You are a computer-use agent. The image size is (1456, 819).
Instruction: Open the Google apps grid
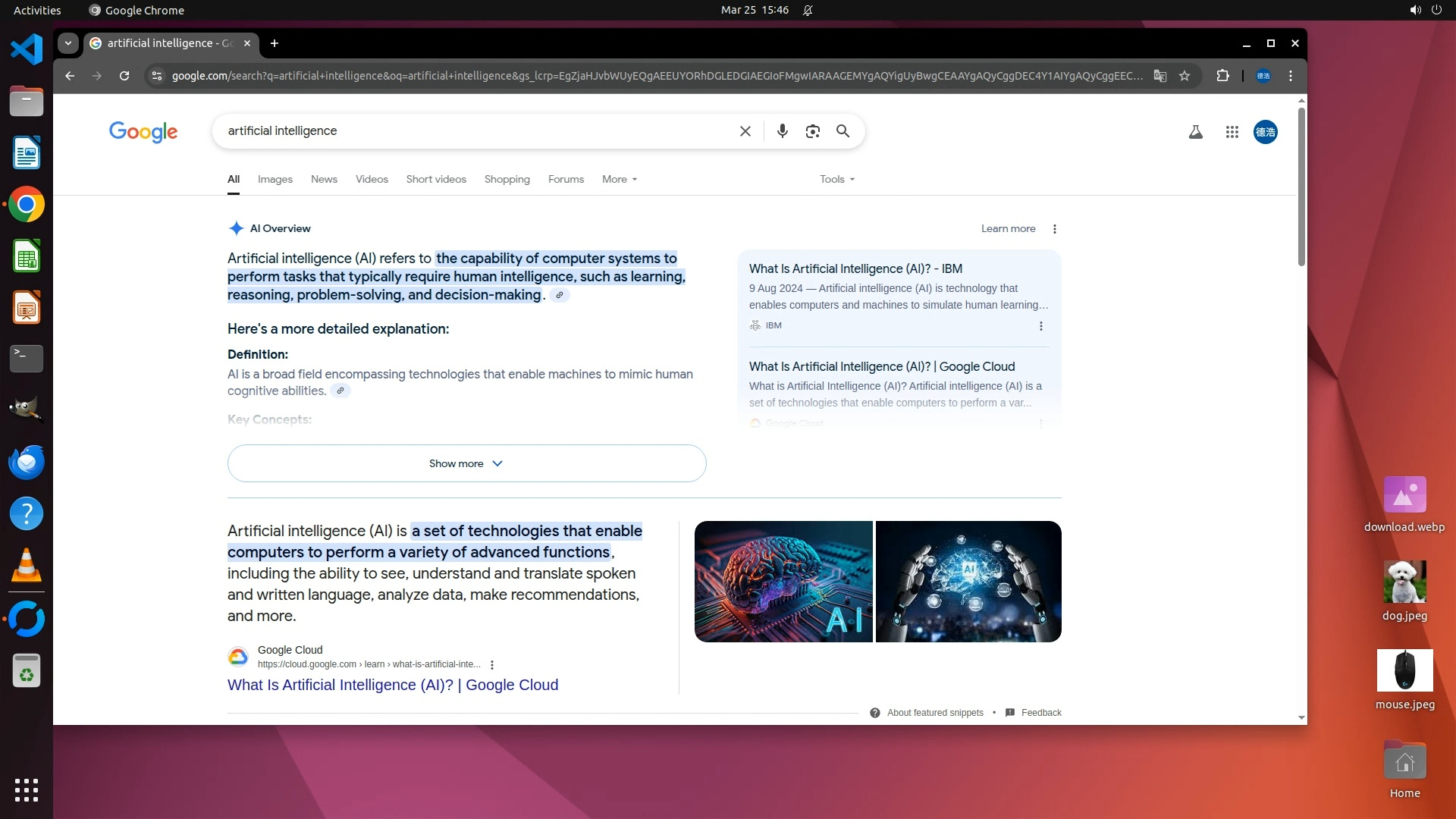coord(1232,132)
